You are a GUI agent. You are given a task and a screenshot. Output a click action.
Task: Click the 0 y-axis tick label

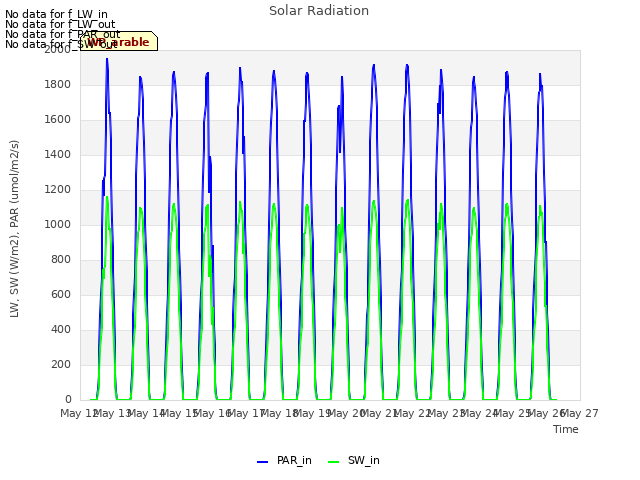tap(68, 399)
